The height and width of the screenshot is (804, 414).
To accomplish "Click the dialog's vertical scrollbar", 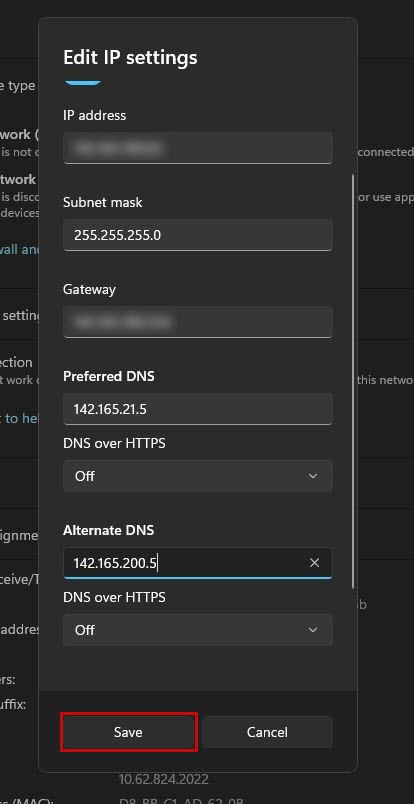I will (x=352, y=382).
